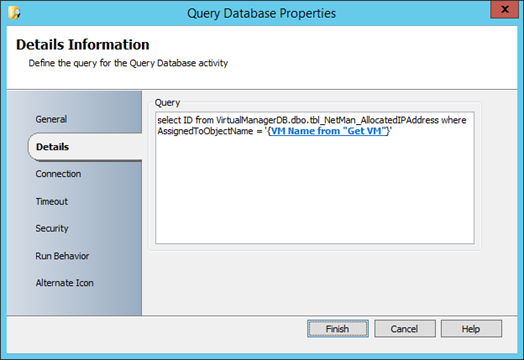The height and width of the screenshot is (361, 524).
Task: Open Help for this dialog
Action: pyautogui.click(x=471, y=329)
